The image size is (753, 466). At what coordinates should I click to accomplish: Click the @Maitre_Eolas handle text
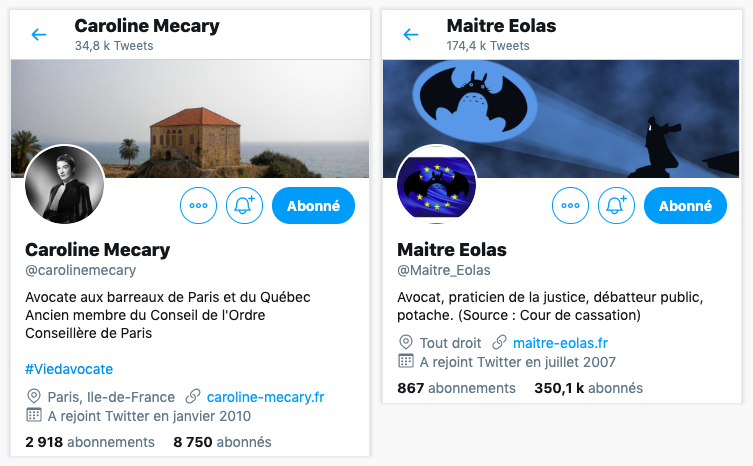[444, 270]
